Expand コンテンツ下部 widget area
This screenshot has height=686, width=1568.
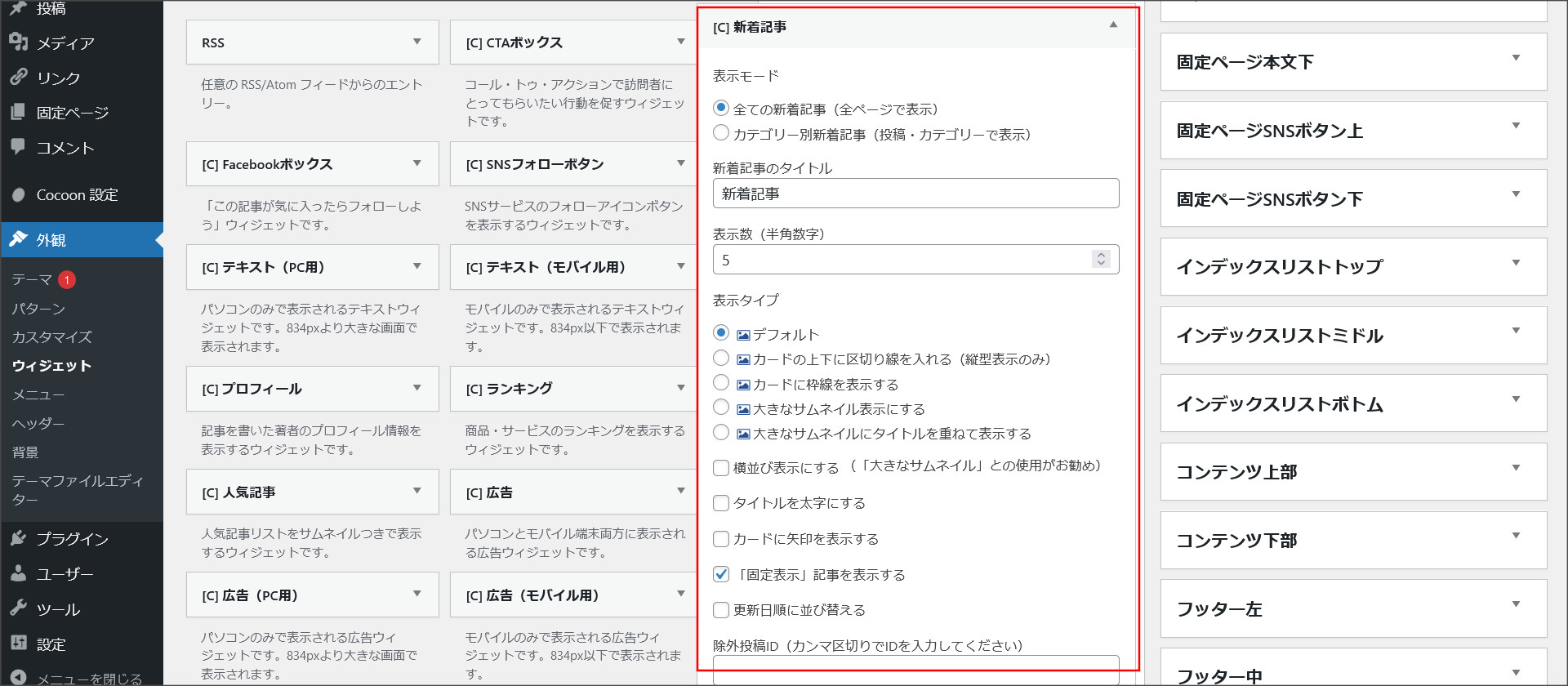[1516, 536]
